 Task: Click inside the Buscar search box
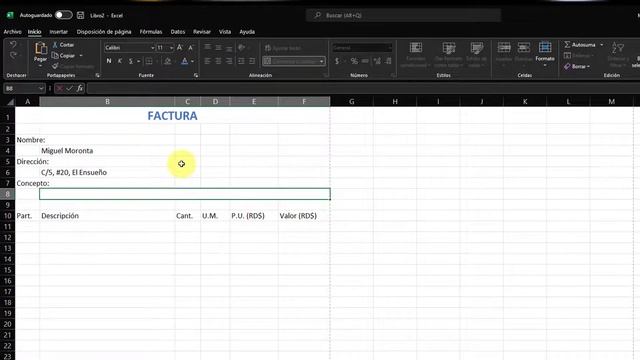[403, 15]
